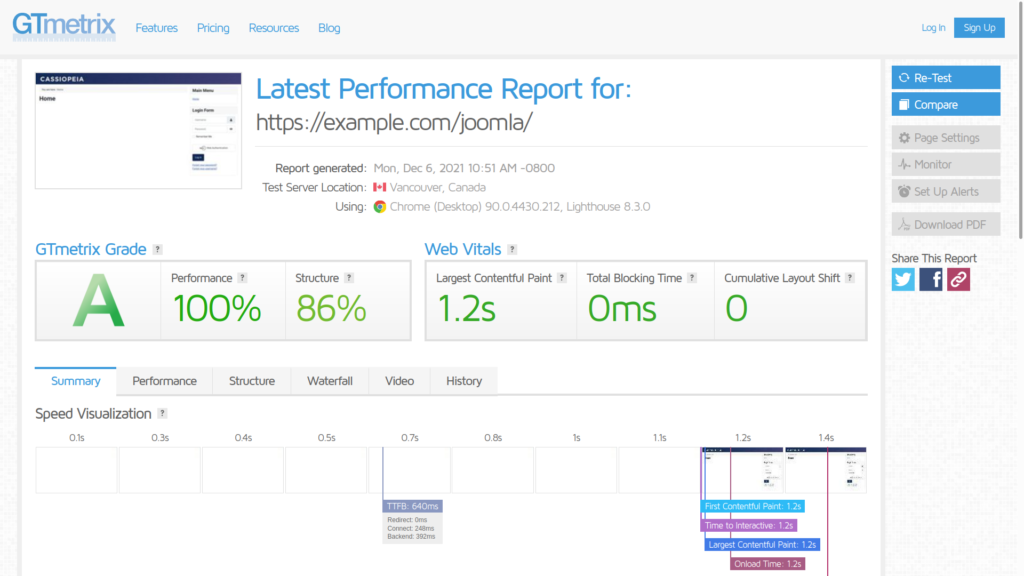The height and width of the screenshot is (576, 1024).
Task: Go to the Blog link
Action: [329, 28]
